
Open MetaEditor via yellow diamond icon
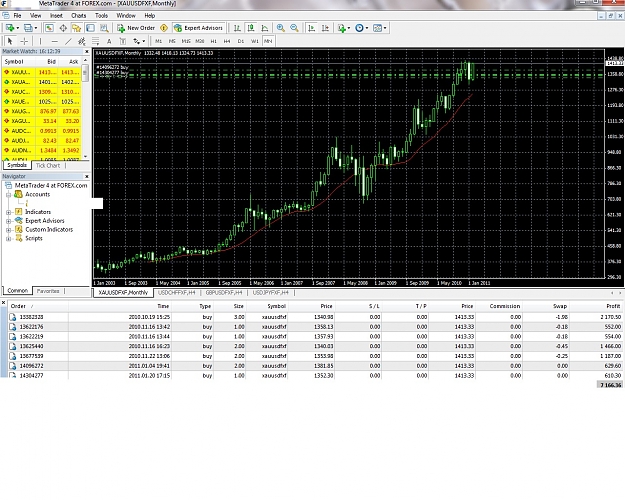pyautogui.click(x=164, y=28)
